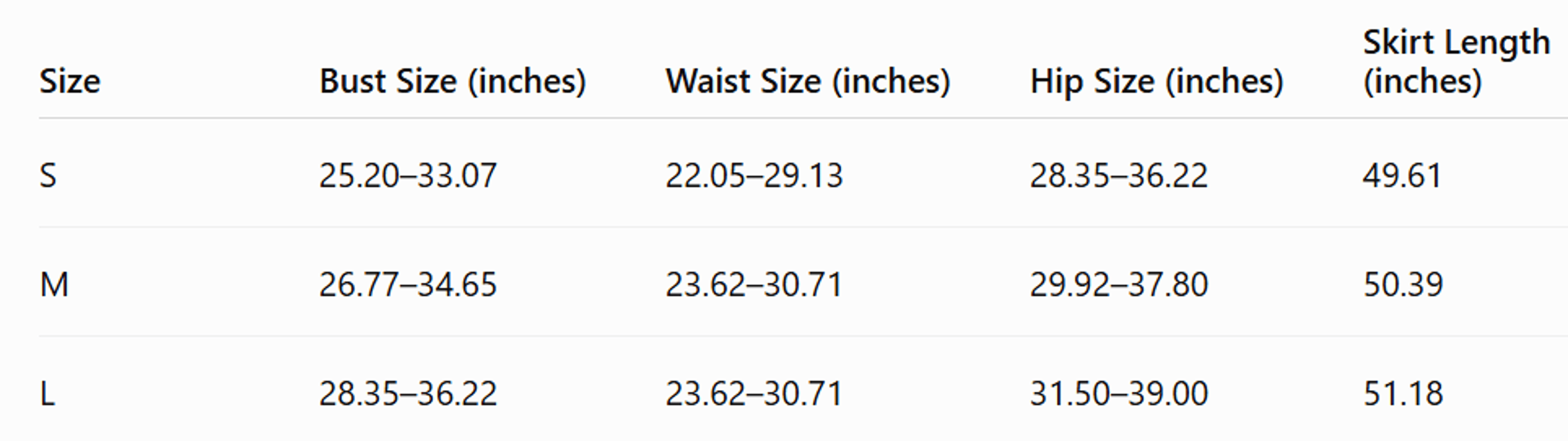Click the Size column header

(x=70, y=81)
